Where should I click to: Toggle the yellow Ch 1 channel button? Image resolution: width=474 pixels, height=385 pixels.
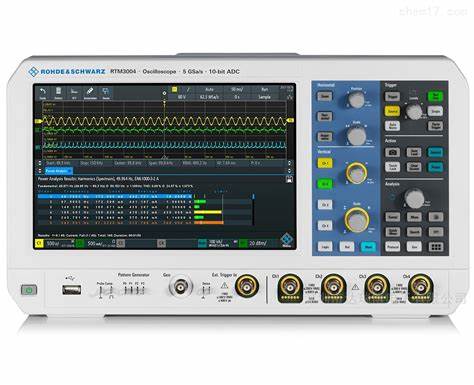pyautogui.click(x=324, y=163)
